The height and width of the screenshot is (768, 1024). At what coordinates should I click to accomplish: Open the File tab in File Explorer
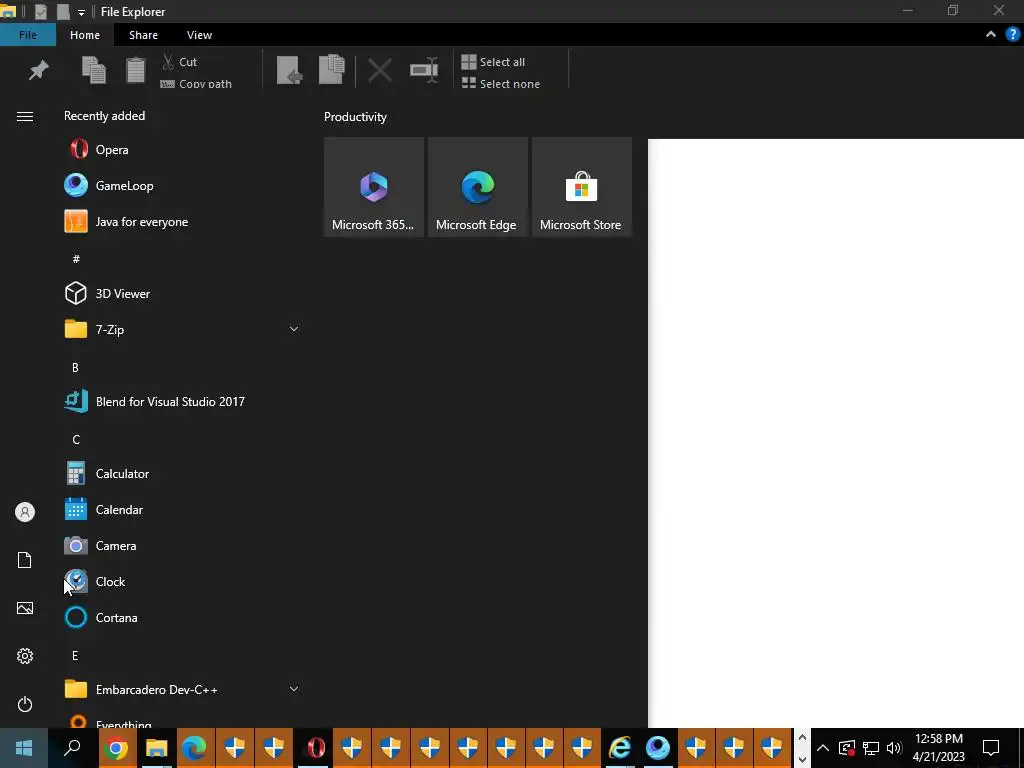(28, 35)
